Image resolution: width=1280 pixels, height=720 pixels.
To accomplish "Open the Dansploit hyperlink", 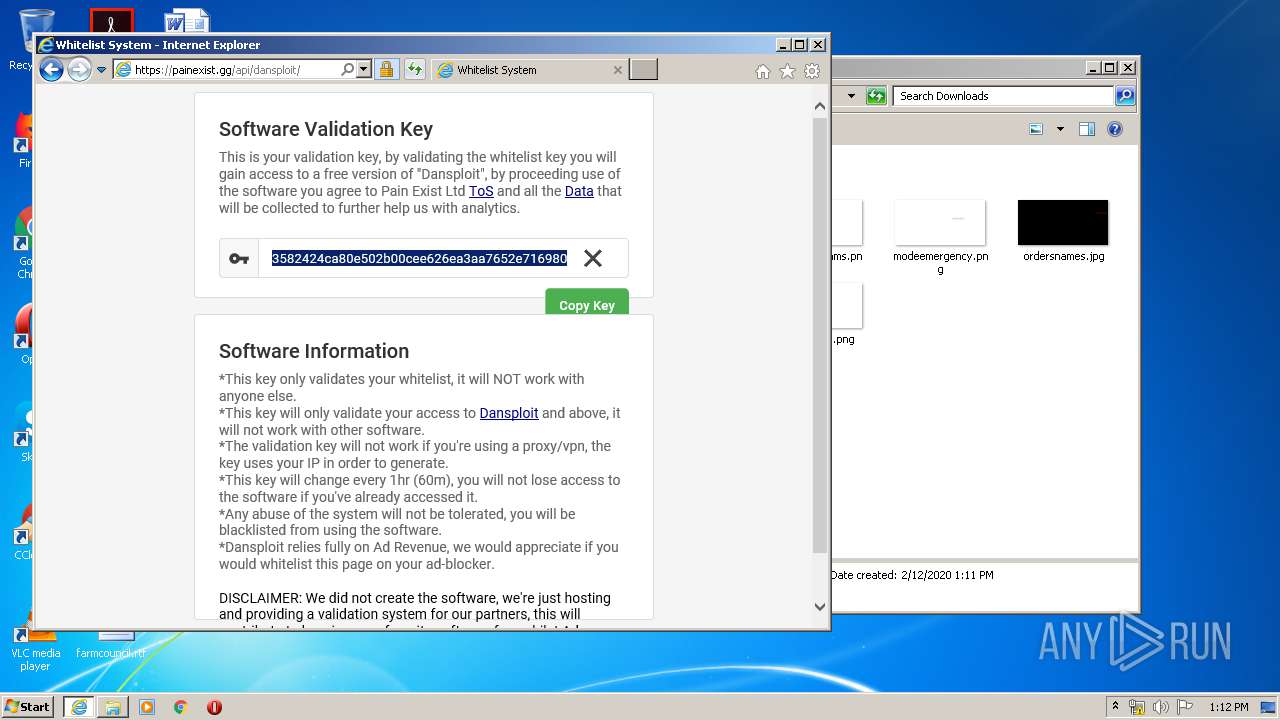I will tap(509, 413).
